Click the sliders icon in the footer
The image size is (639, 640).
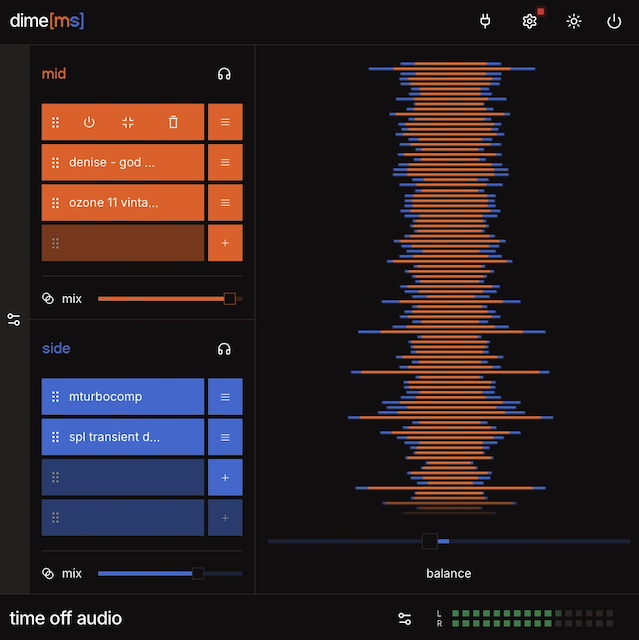404,618
